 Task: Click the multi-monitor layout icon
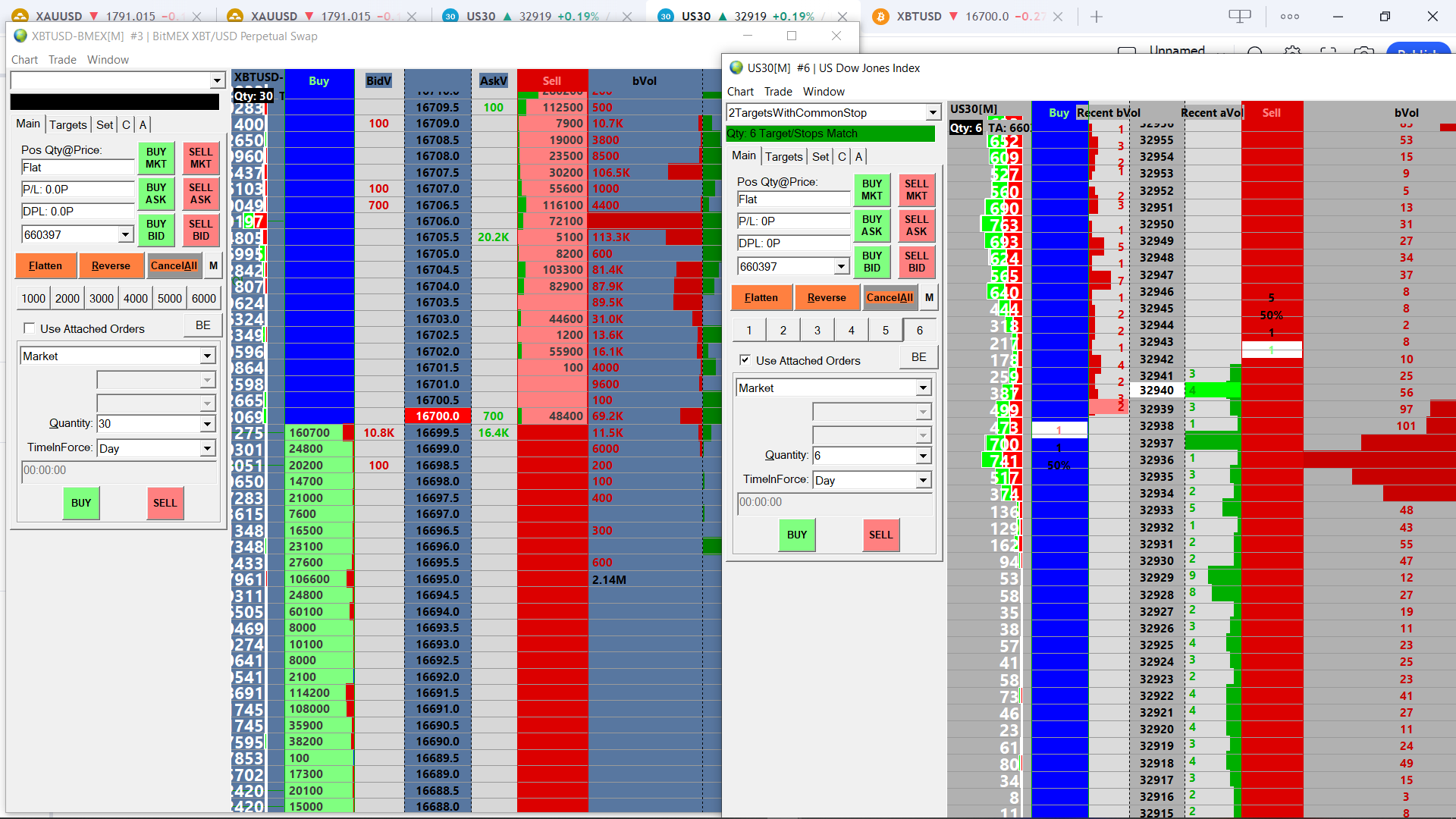[x=1239, y=17]
